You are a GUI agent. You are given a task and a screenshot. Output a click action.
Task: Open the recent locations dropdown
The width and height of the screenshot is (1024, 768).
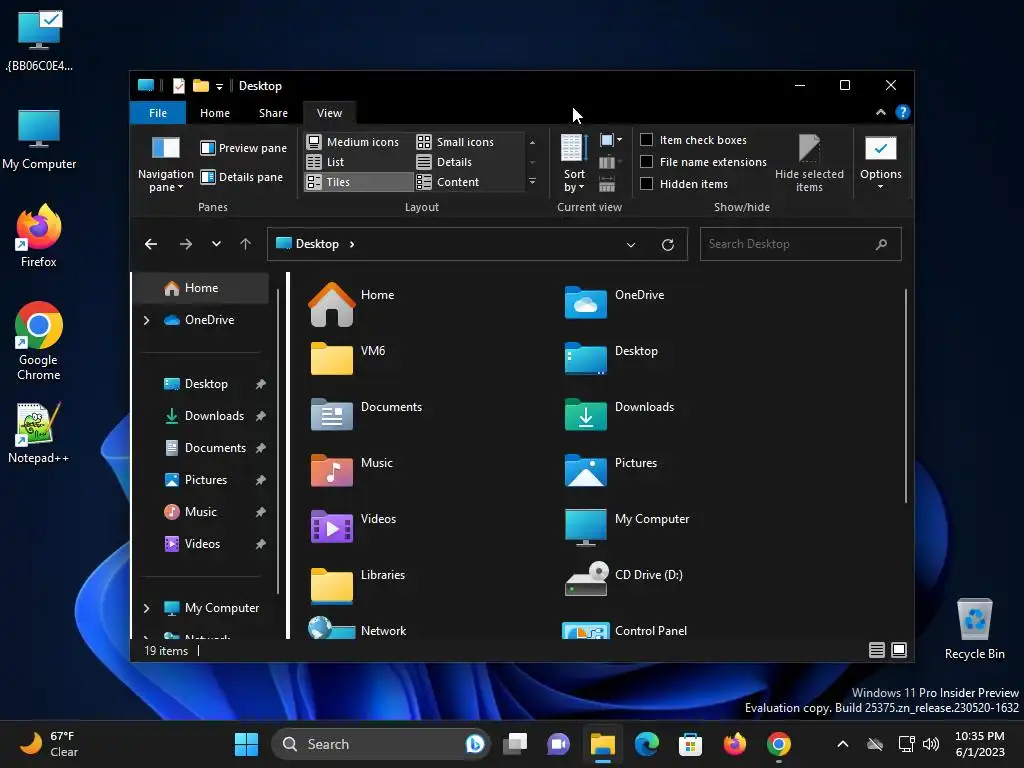(x=216, y=244)
